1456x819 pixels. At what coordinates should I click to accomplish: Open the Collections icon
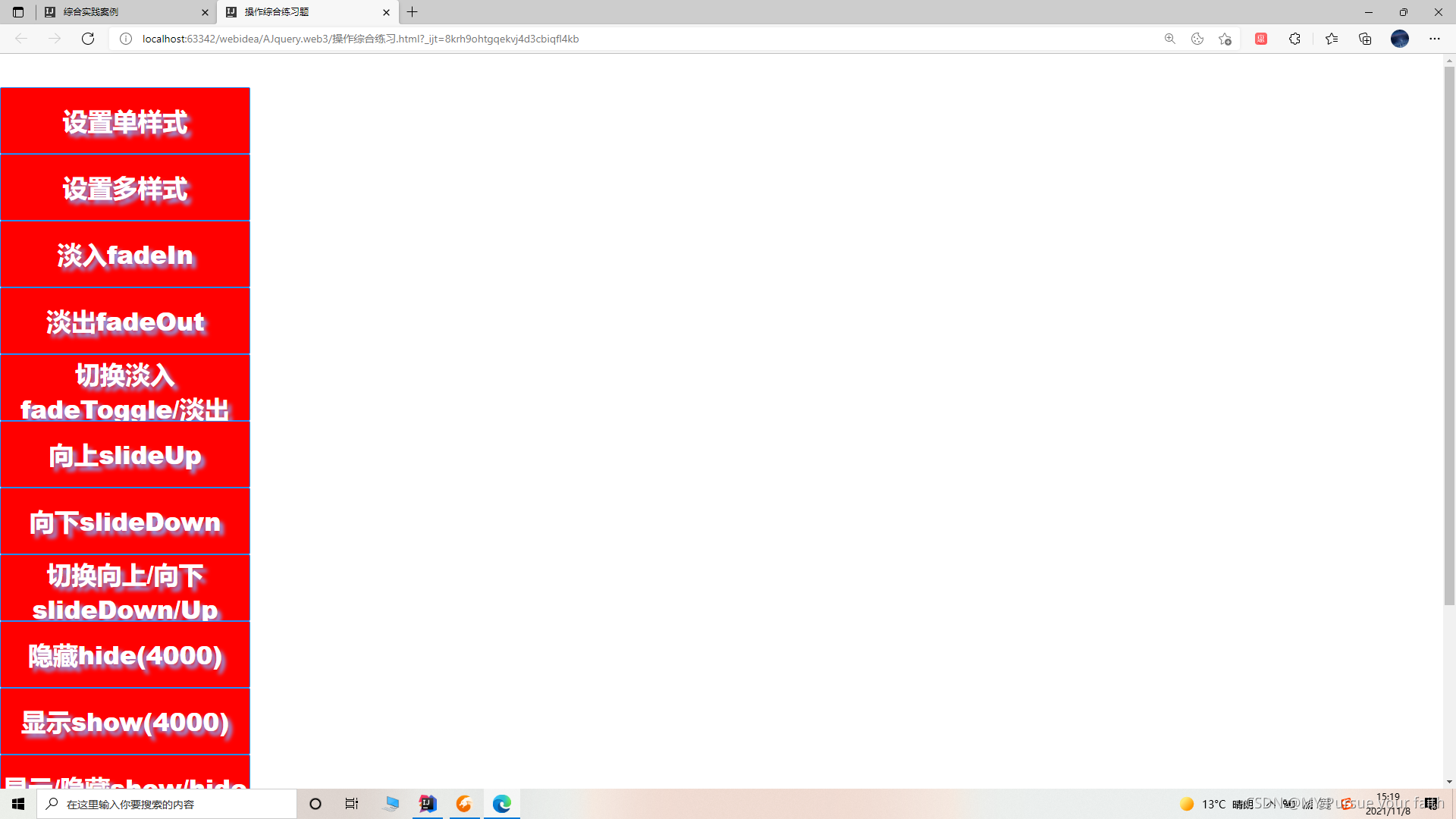tap(1365, 39)
